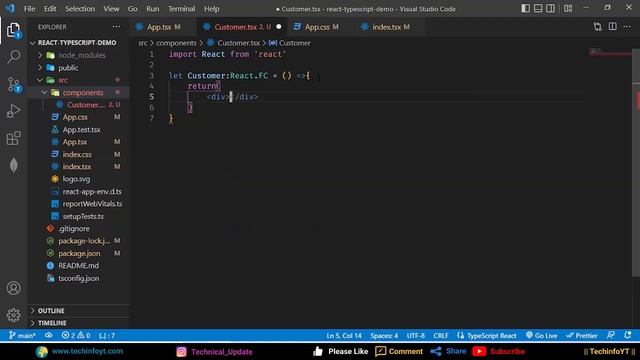Switch to the App.tsx editor tab
The image size is (640, 360).
(x=163, y=27)
